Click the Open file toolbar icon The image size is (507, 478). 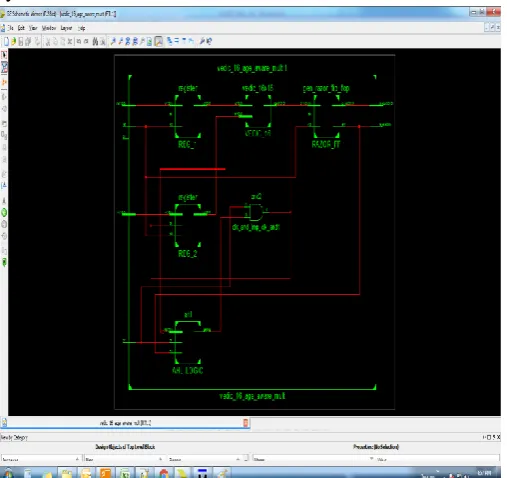click(x=13, y=41)
